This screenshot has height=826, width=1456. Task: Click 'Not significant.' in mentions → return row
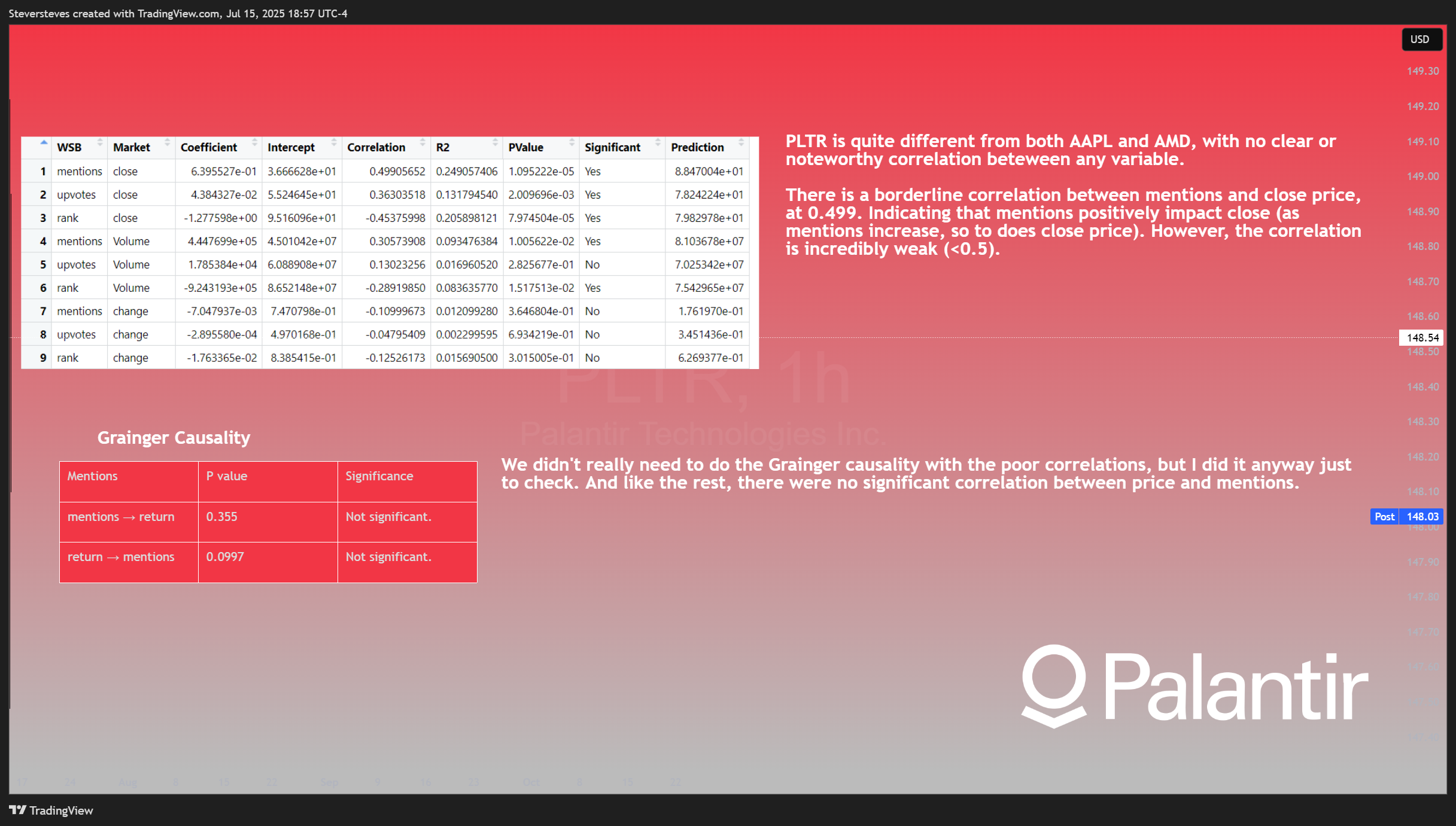click(408, 522)
